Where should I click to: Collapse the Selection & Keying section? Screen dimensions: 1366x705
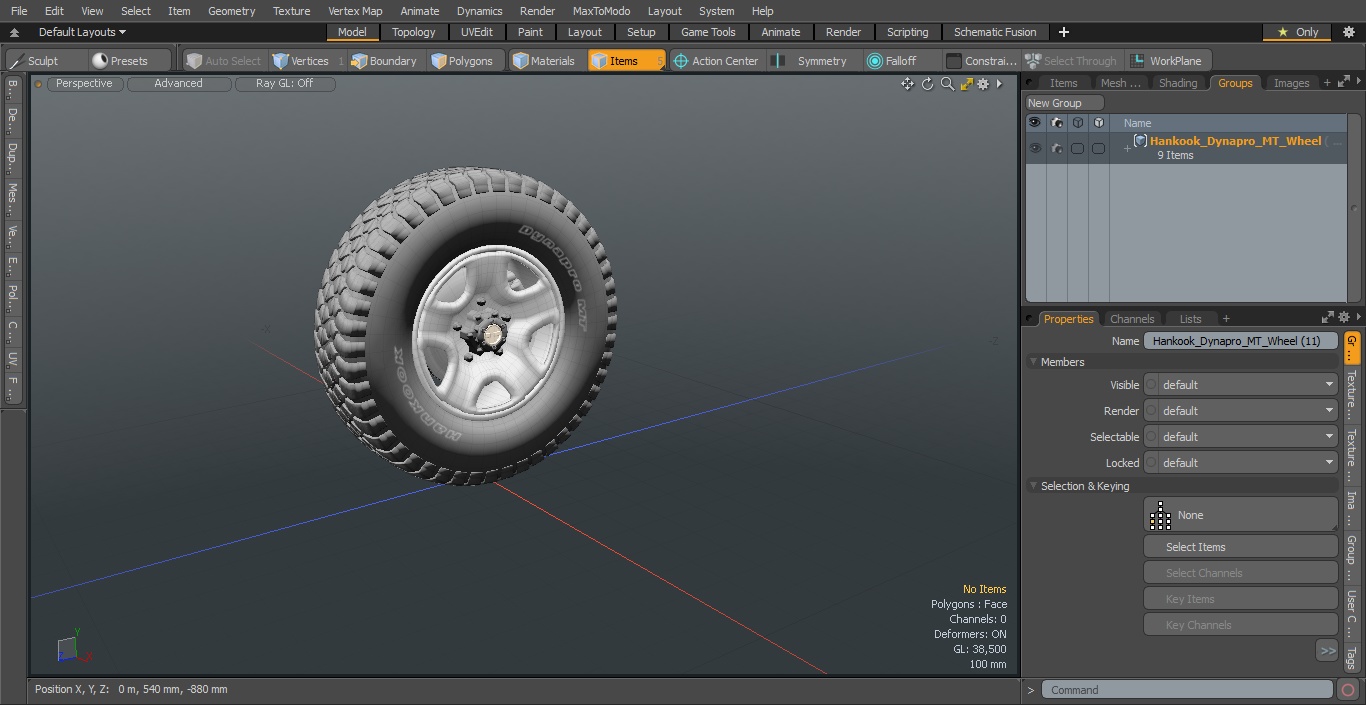(1033, 486)
